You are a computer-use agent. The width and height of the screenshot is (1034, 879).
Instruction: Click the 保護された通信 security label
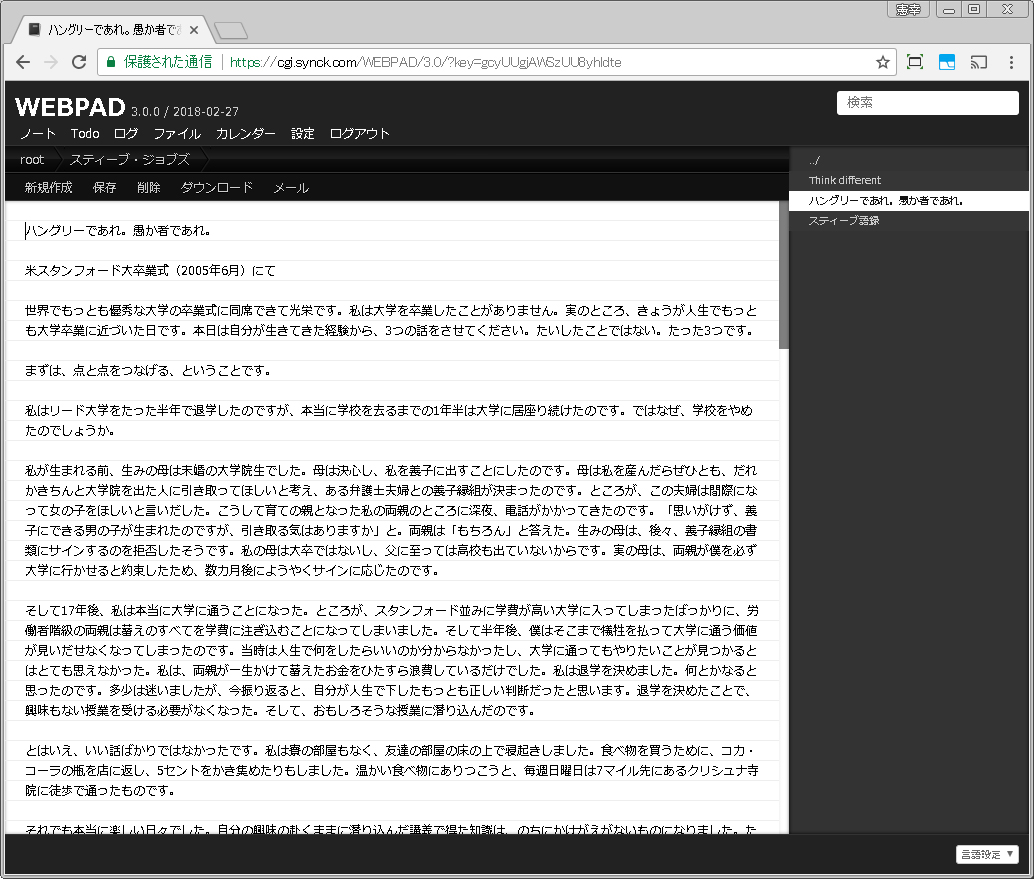[168, 62]
